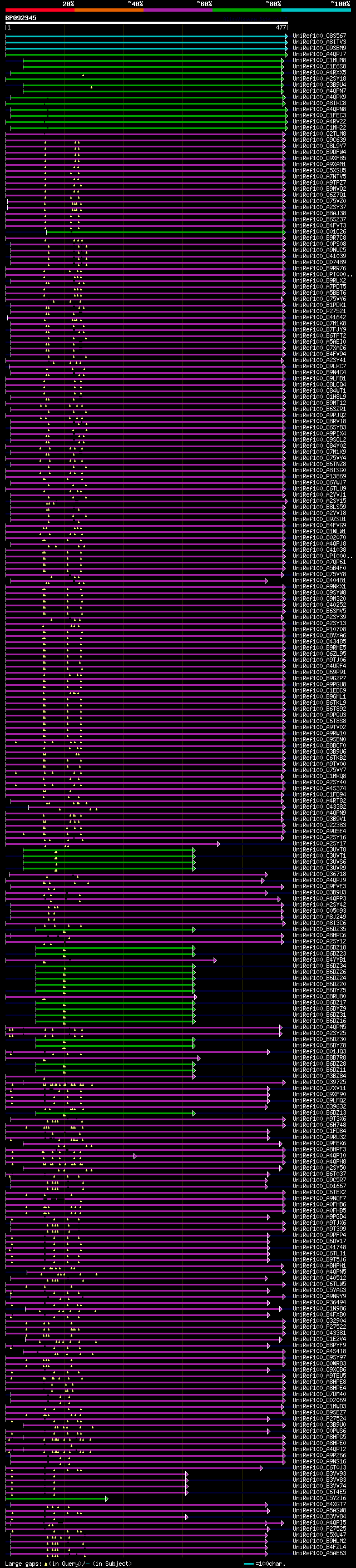This screenshot has height=1568, width=356.
Task: Open hit UniRef100_P27525
Action: [x=319, y=1528]
